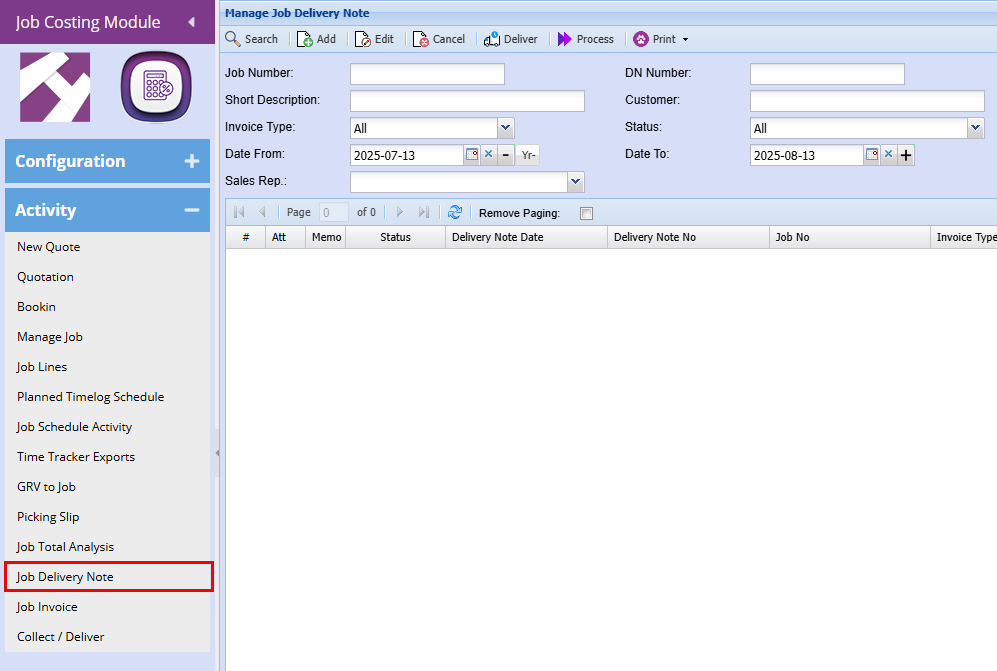This screenshot has width=997, height=671.
Task: Collapse the Job Costing Module sidebar arrow
Action: [x=191, y=22]
